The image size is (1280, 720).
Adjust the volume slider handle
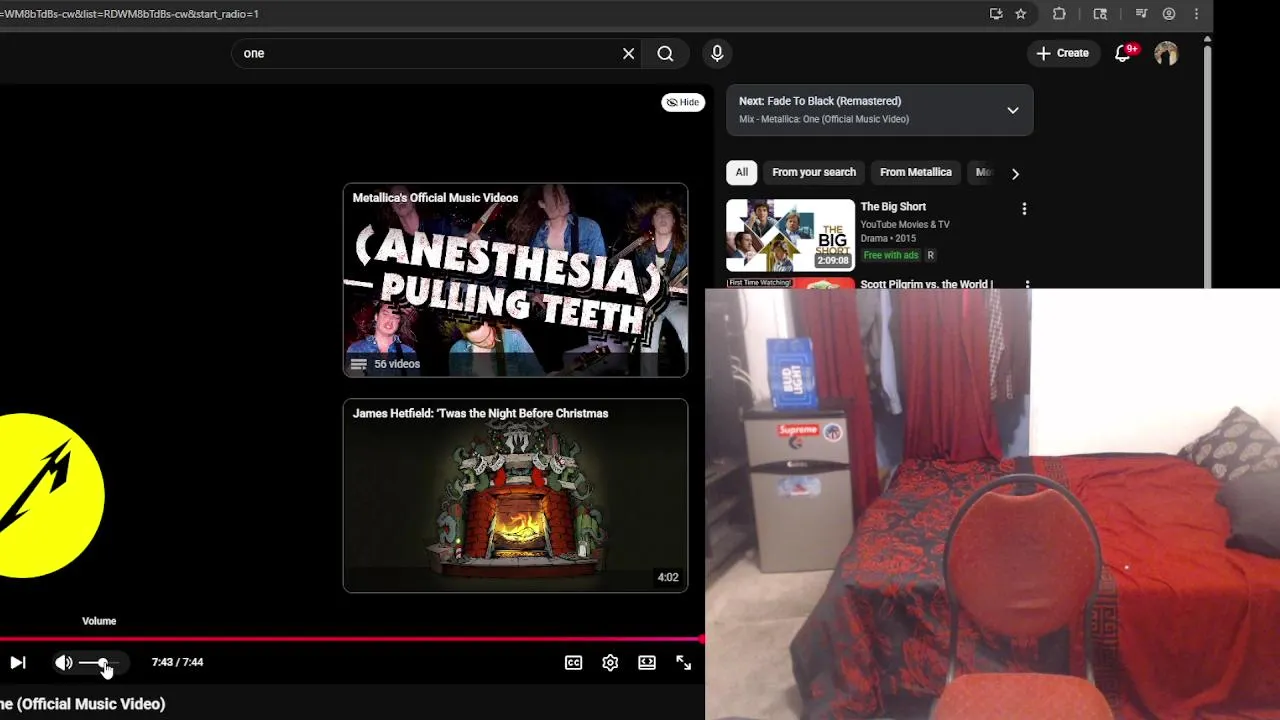[x=103, y=663]
